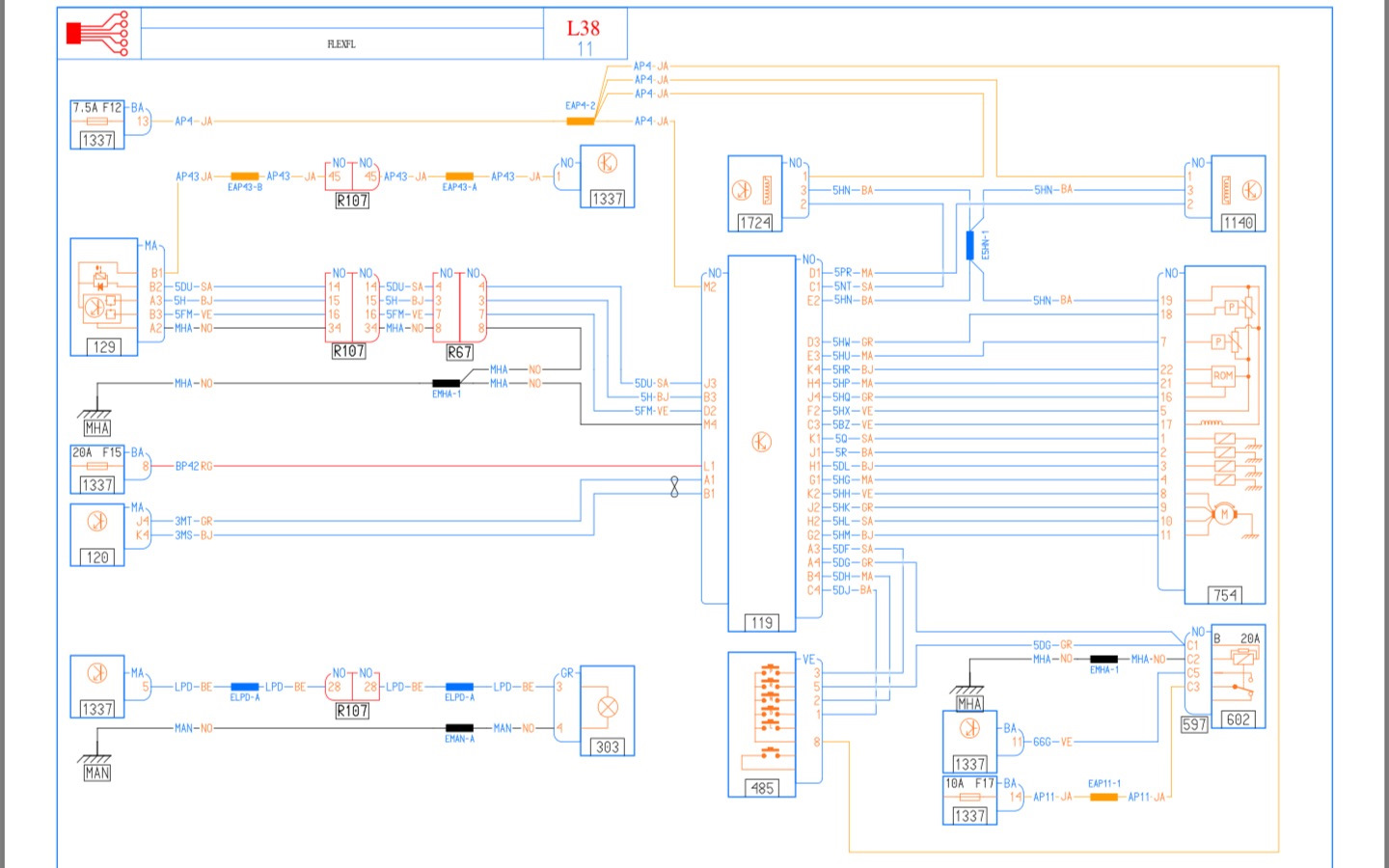This screenshot has width=1389, height=868.
Task: Select the 485 component number
Action: [x=762, y=788]
